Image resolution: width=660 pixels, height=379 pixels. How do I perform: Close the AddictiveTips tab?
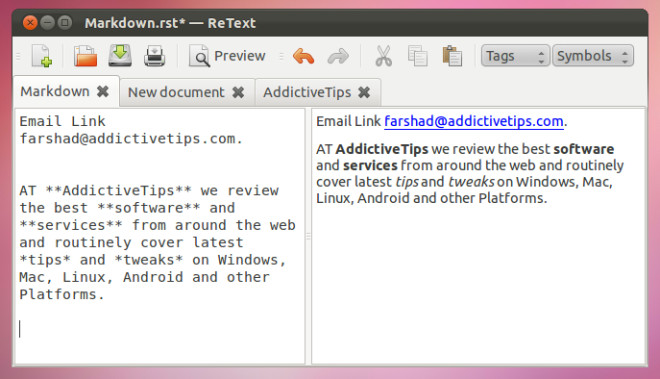click(364, 92)
